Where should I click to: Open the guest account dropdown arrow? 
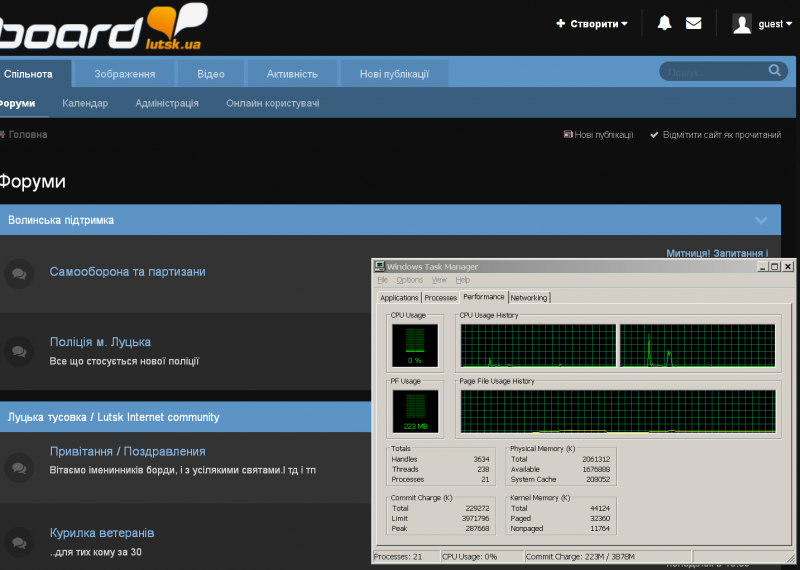point(789,24)
